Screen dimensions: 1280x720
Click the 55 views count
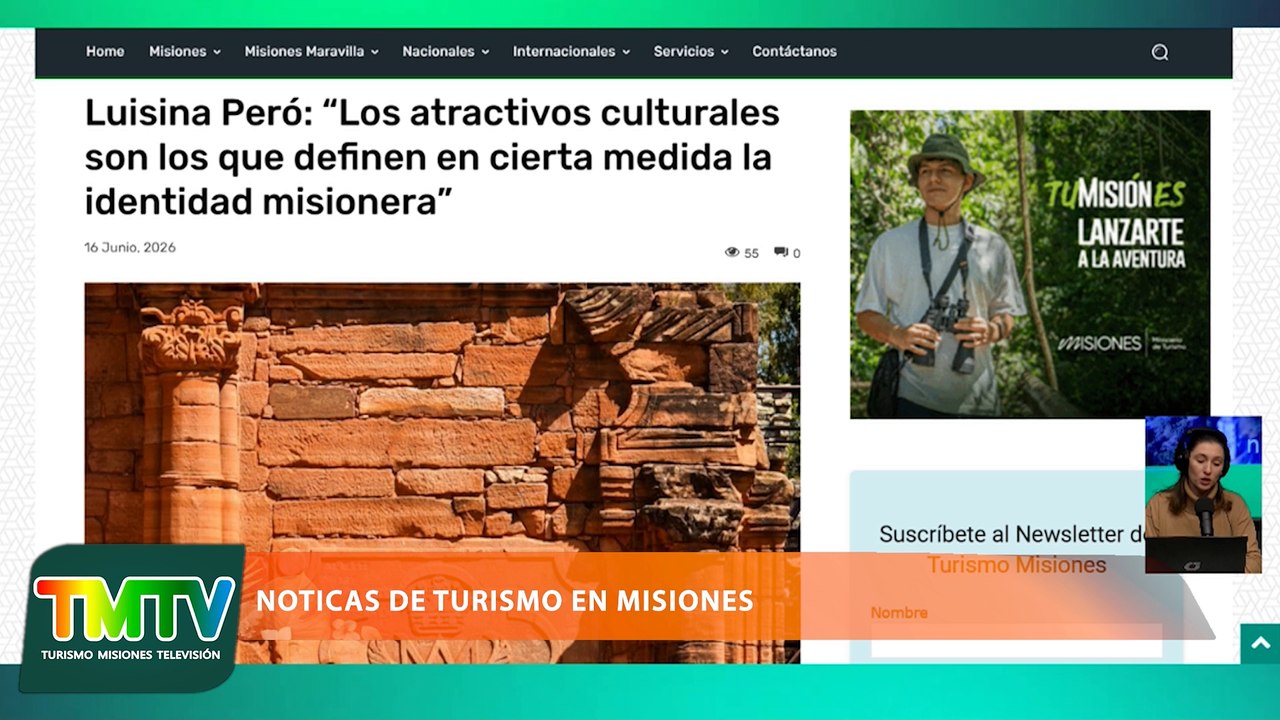click(751, 254)
